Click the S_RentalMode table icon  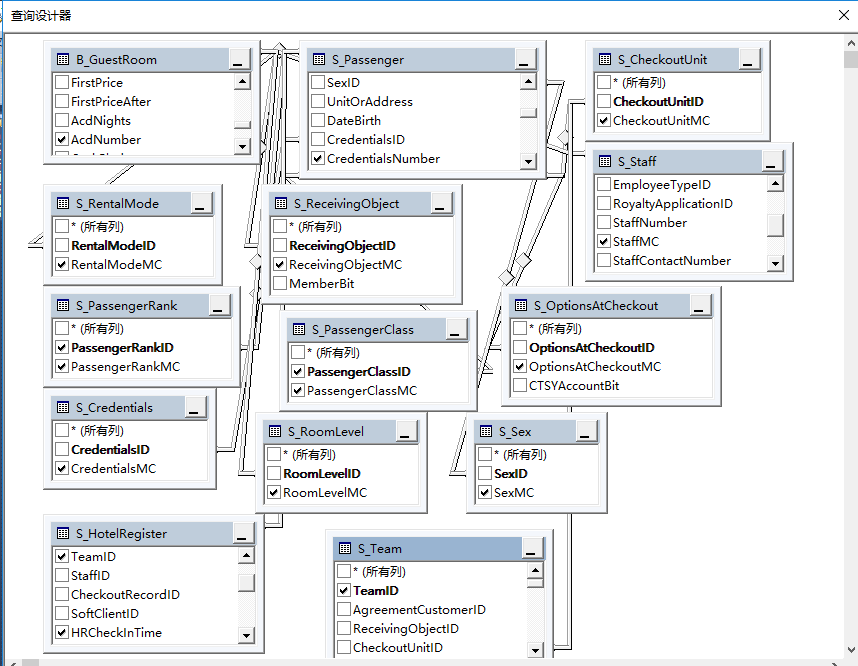(x=63, y=204)
